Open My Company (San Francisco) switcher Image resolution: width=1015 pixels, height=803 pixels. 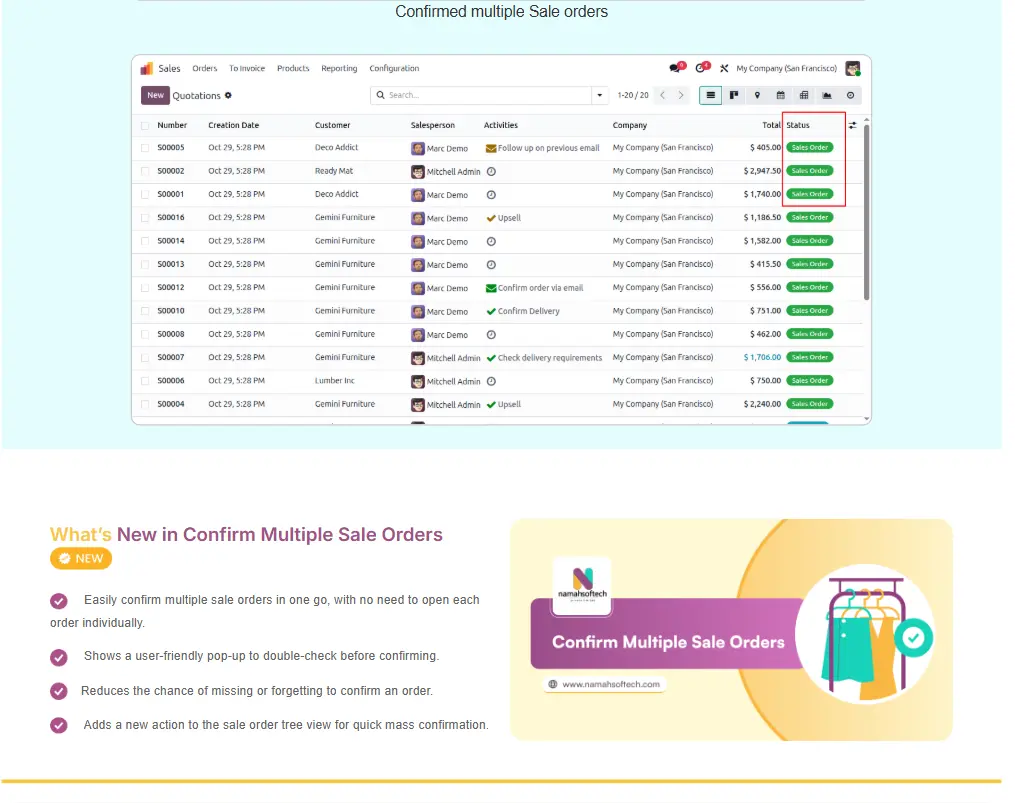(x=786, y=69)
